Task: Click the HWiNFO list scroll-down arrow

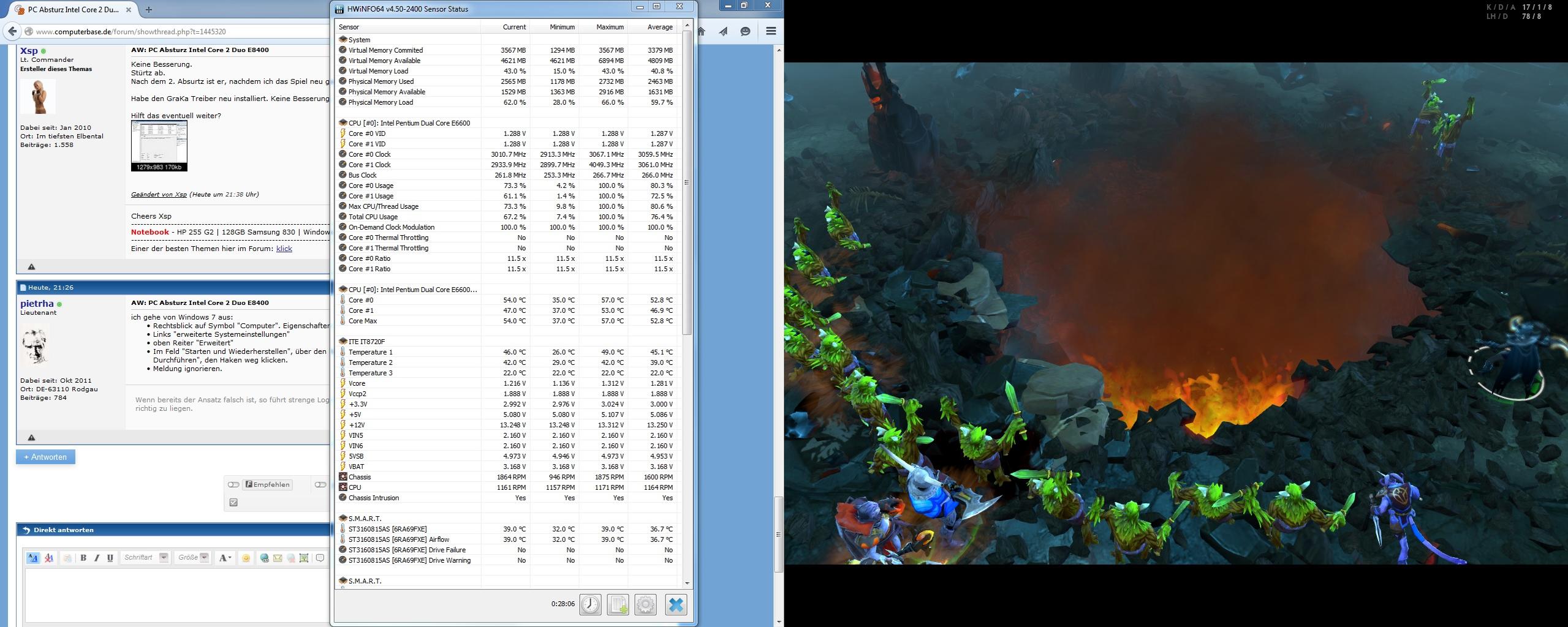Action: click(x=687, y=584)
